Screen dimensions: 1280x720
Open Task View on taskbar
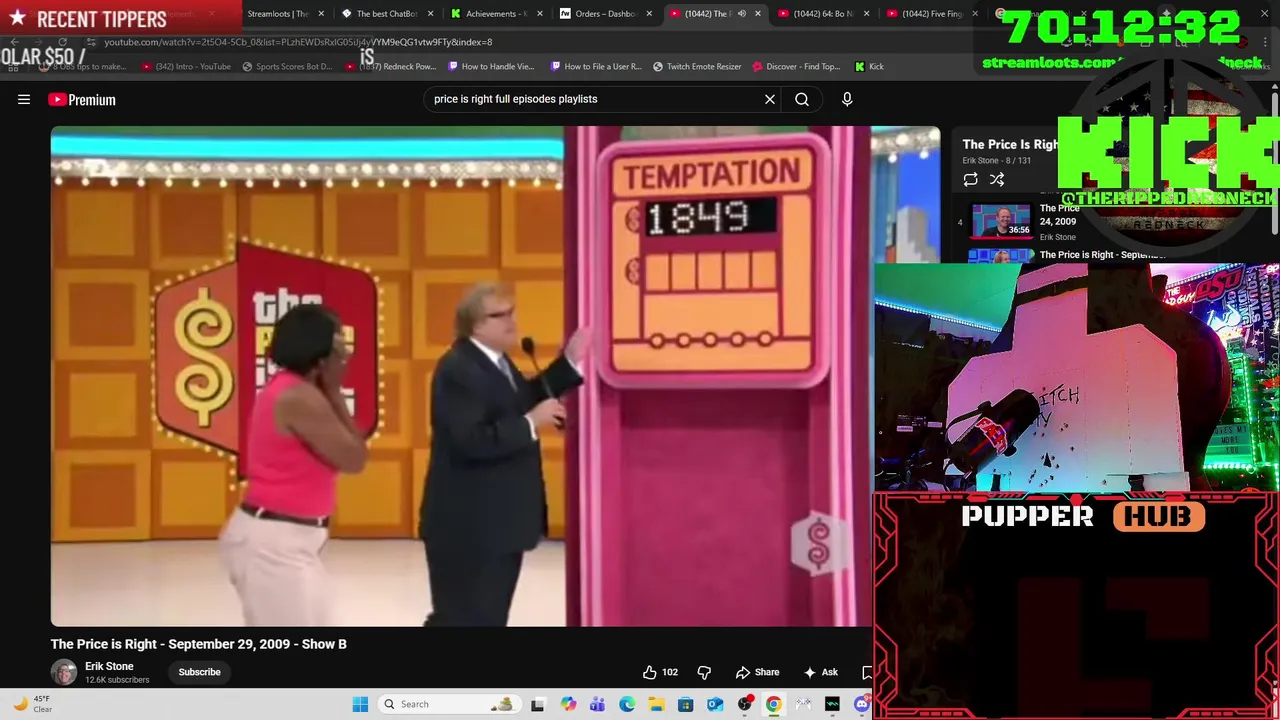click(x=538, y=704)
